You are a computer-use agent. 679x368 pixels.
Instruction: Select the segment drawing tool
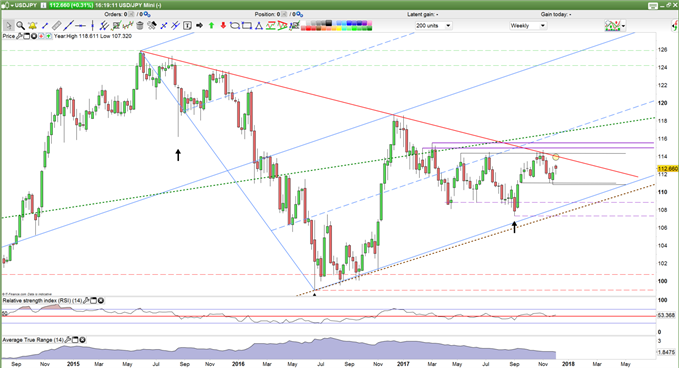click(45, 26)
